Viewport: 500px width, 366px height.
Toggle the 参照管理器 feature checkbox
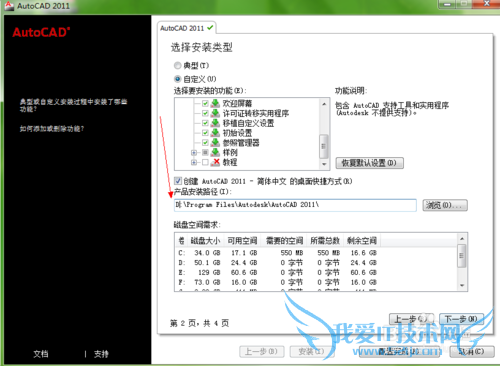tap(205, 143)
